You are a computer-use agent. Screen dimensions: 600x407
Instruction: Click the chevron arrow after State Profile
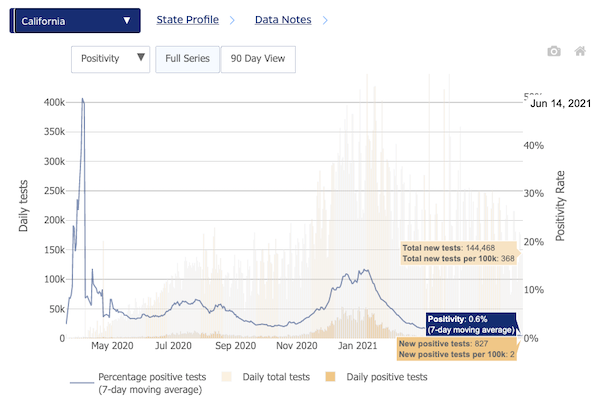pyautogui.click(x=231, y=20)
